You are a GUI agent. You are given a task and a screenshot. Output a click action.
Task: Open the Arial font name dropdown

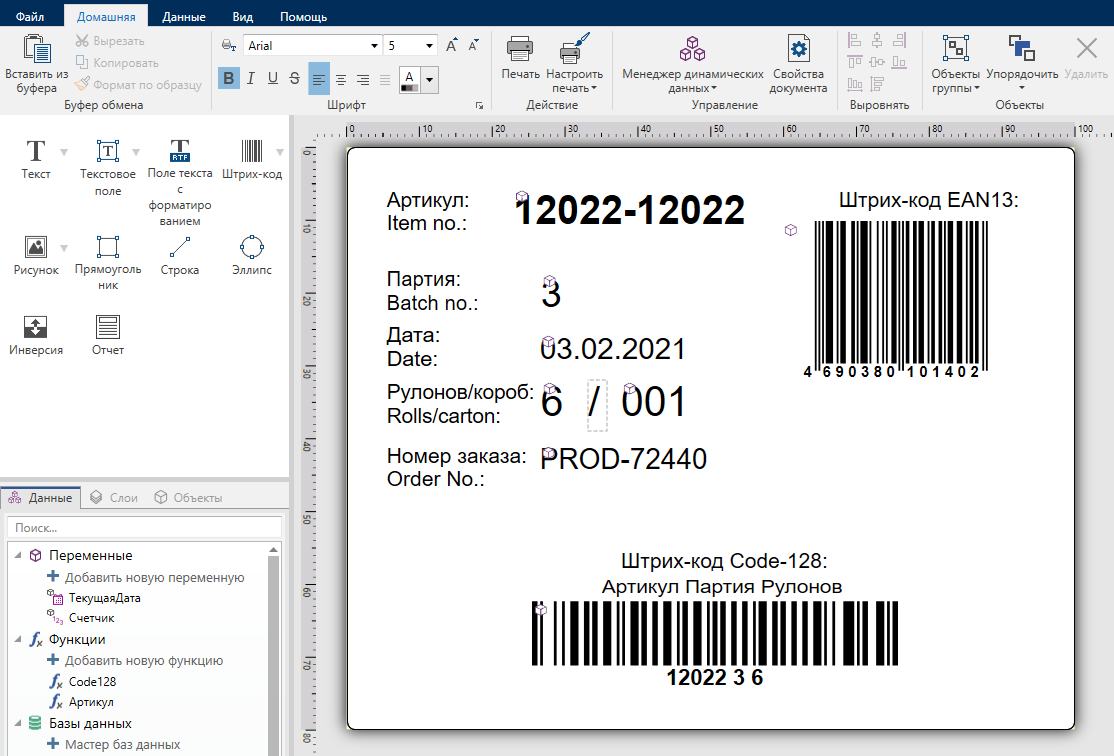tap(374, 46)
